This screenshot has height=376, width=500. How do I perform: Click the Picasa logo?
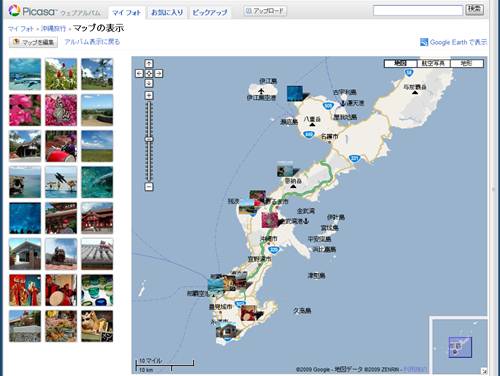point(32,11)
